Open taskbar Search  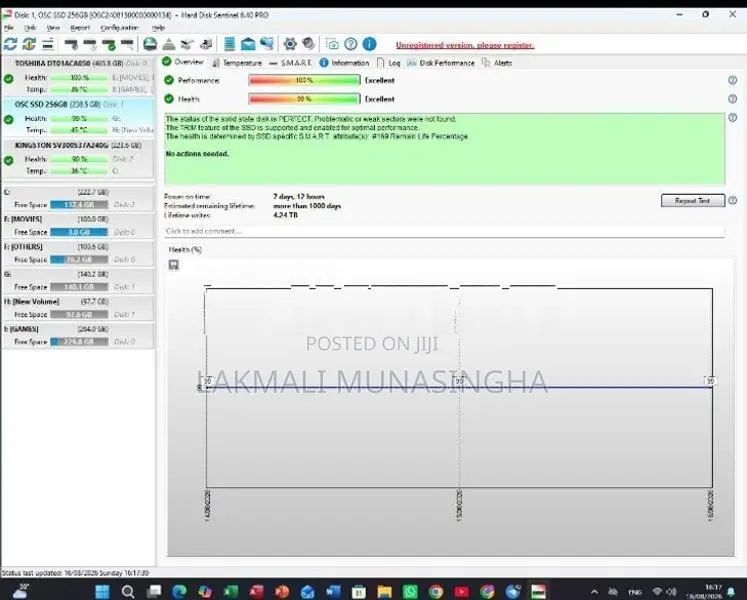(128, 591)
